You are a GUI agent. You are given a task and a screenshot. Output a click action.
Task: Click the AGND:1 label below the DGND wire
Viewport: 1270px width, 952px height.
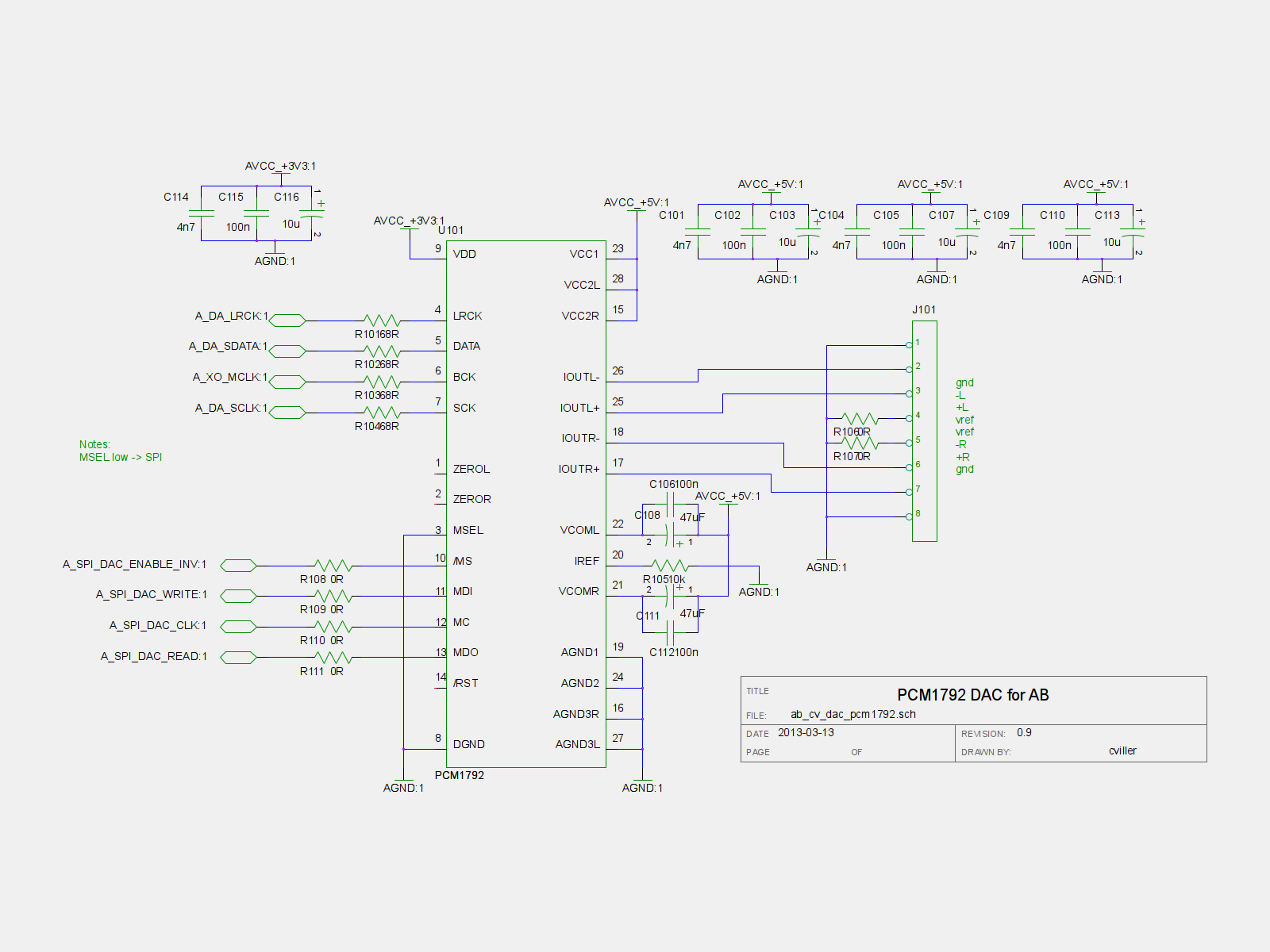click(403, 788)
